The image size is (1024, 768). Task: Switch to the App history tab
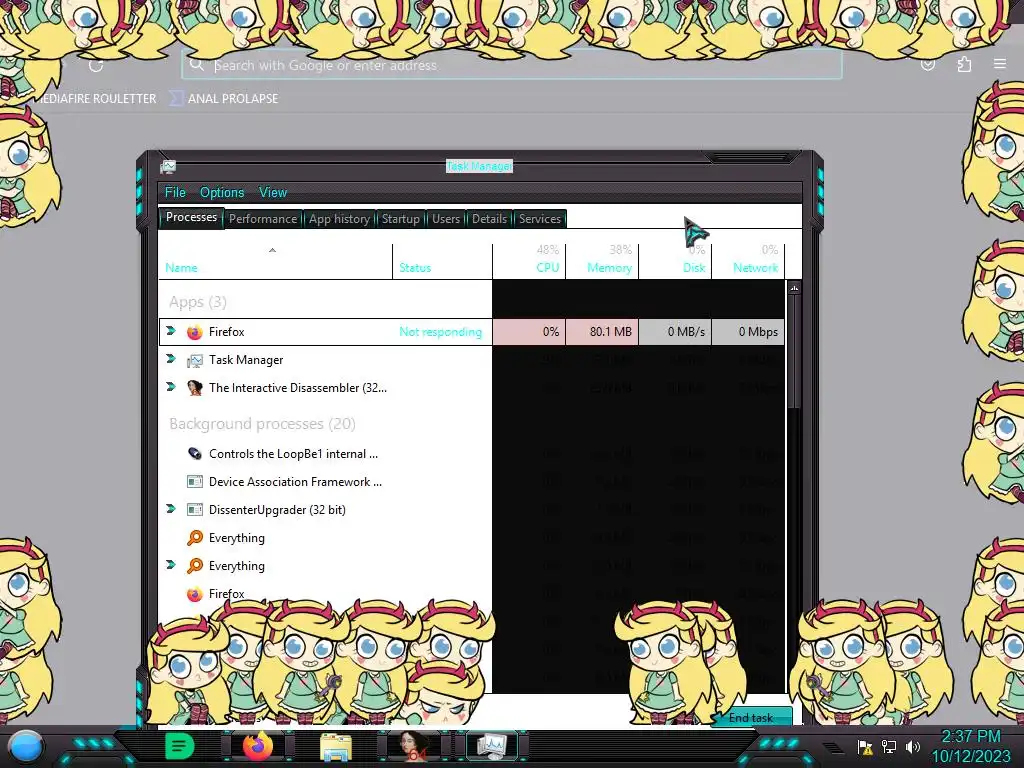[x=339, y=219]
